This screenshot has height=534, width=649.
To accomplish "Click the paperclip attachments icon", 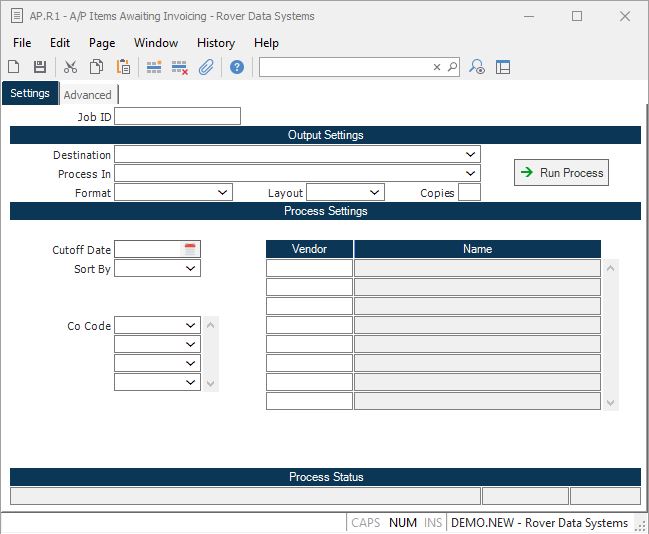I will (206, 67).
